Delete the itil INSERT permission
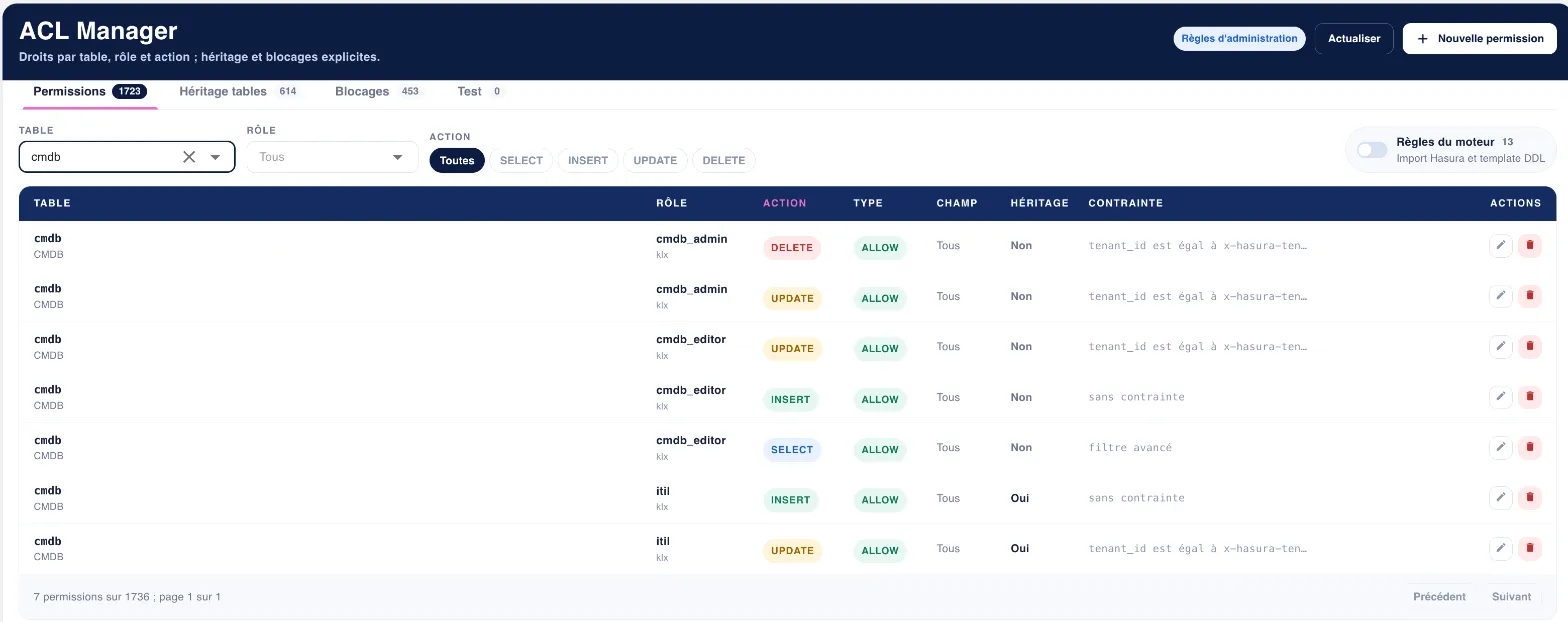1568x622 pixels. [1529, 498]
